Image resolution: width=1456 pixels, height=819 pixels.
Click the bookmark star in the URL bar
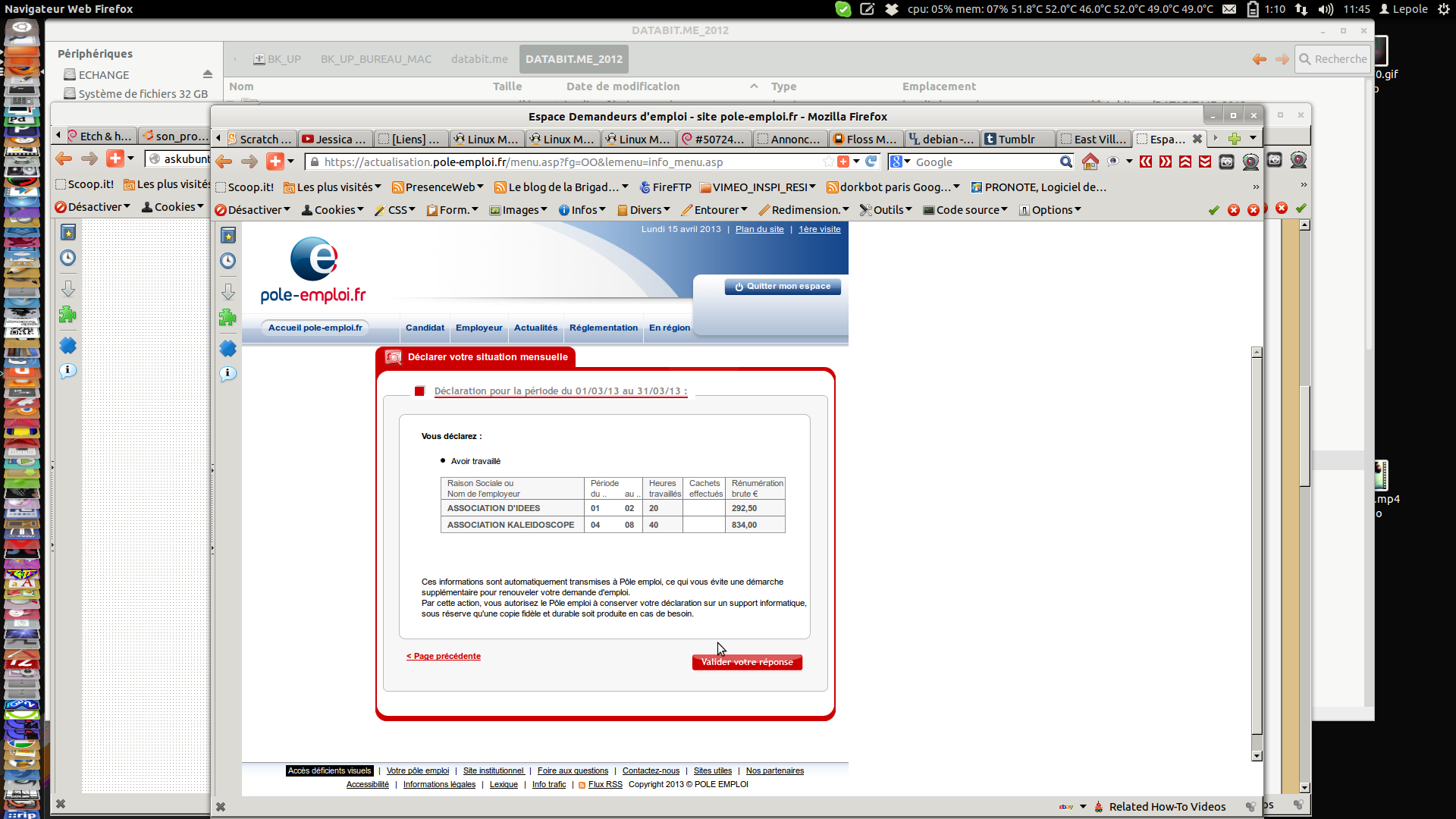point(828,162)
